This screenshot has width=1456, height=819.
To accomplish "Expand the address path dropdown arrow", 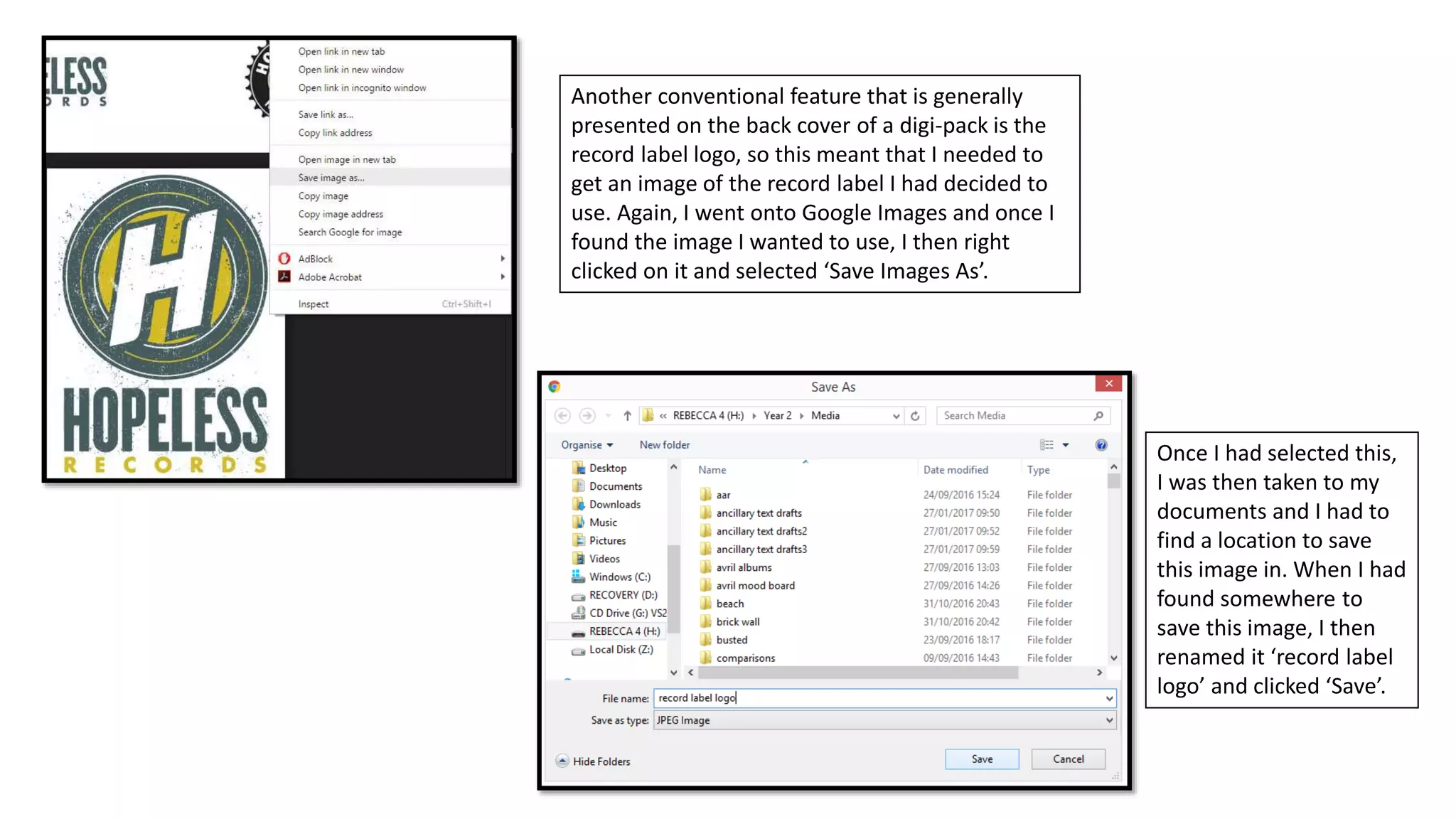I will coord(896,416).
